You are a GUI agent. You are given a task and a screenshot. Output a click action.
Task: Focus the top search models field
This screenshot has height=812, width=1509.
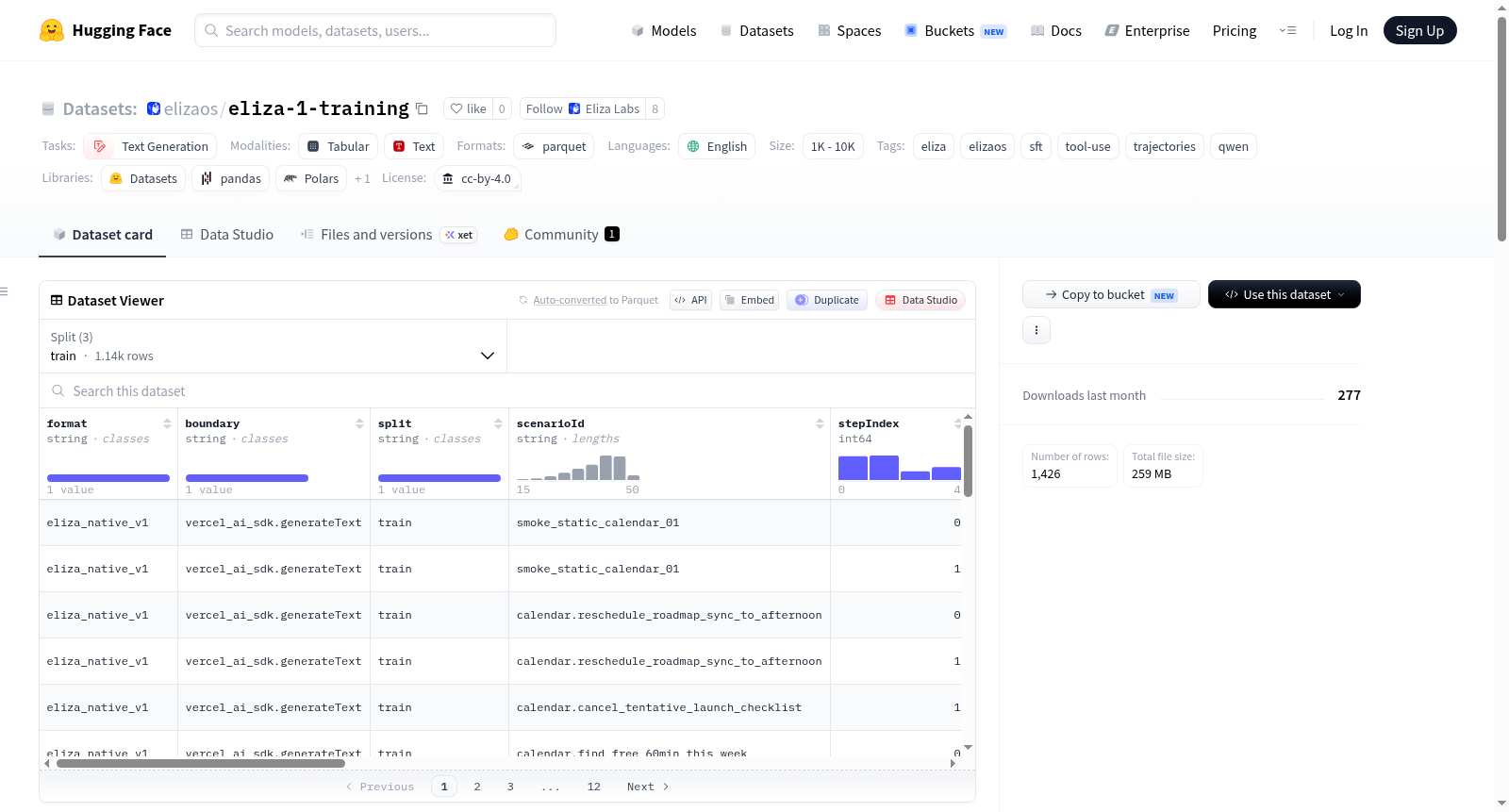click(x=375, y=30)
